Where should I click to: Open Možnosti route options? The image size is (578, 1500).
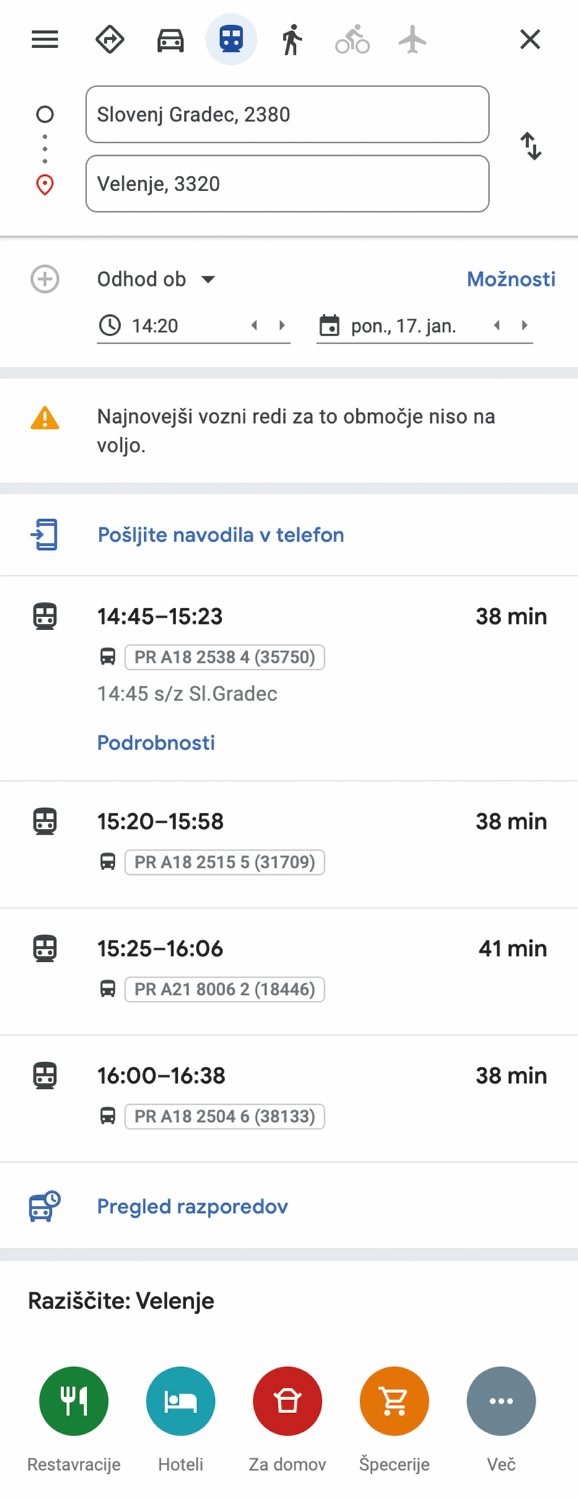(511, 279)
